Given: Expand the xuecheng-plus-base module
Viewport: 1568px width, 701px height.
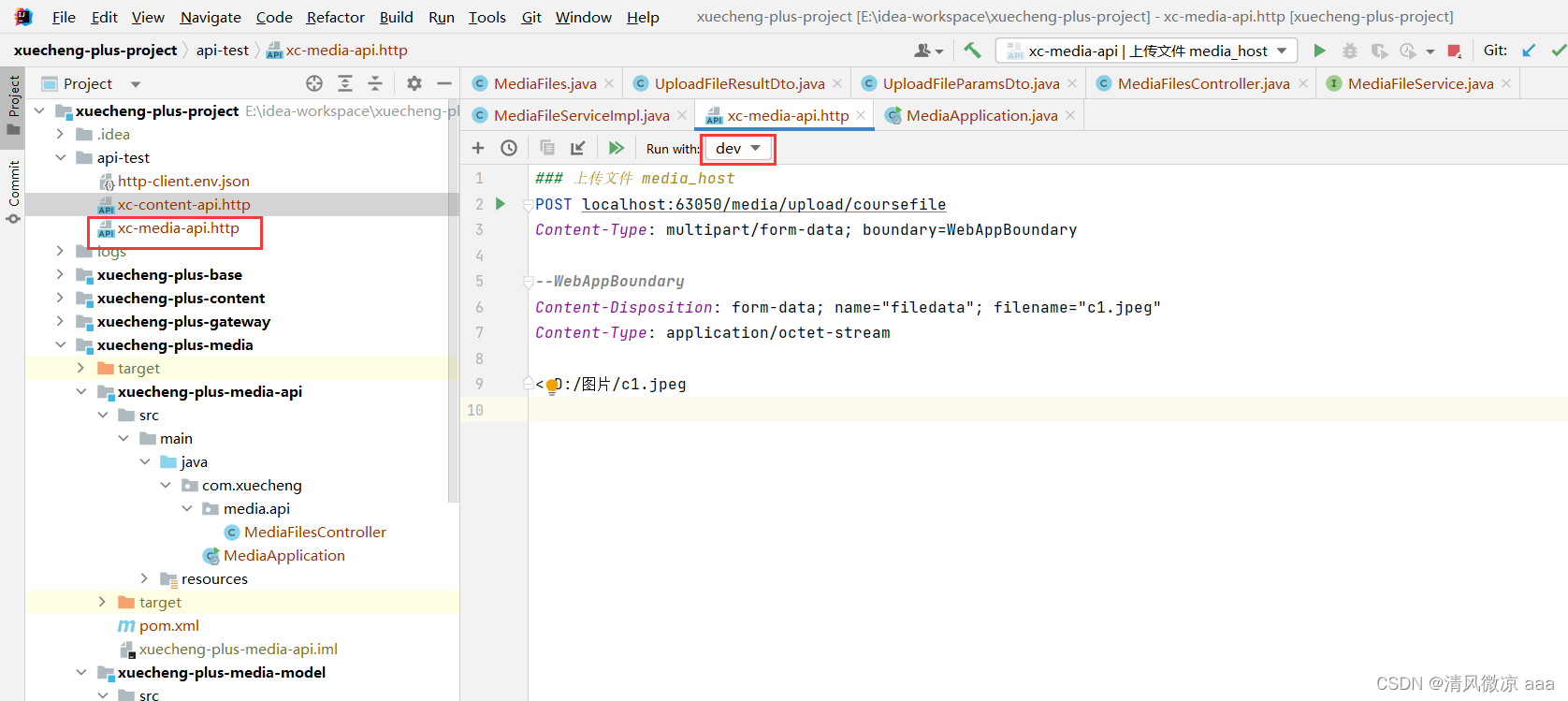Looking at the screenshot, I should [61, 274].
